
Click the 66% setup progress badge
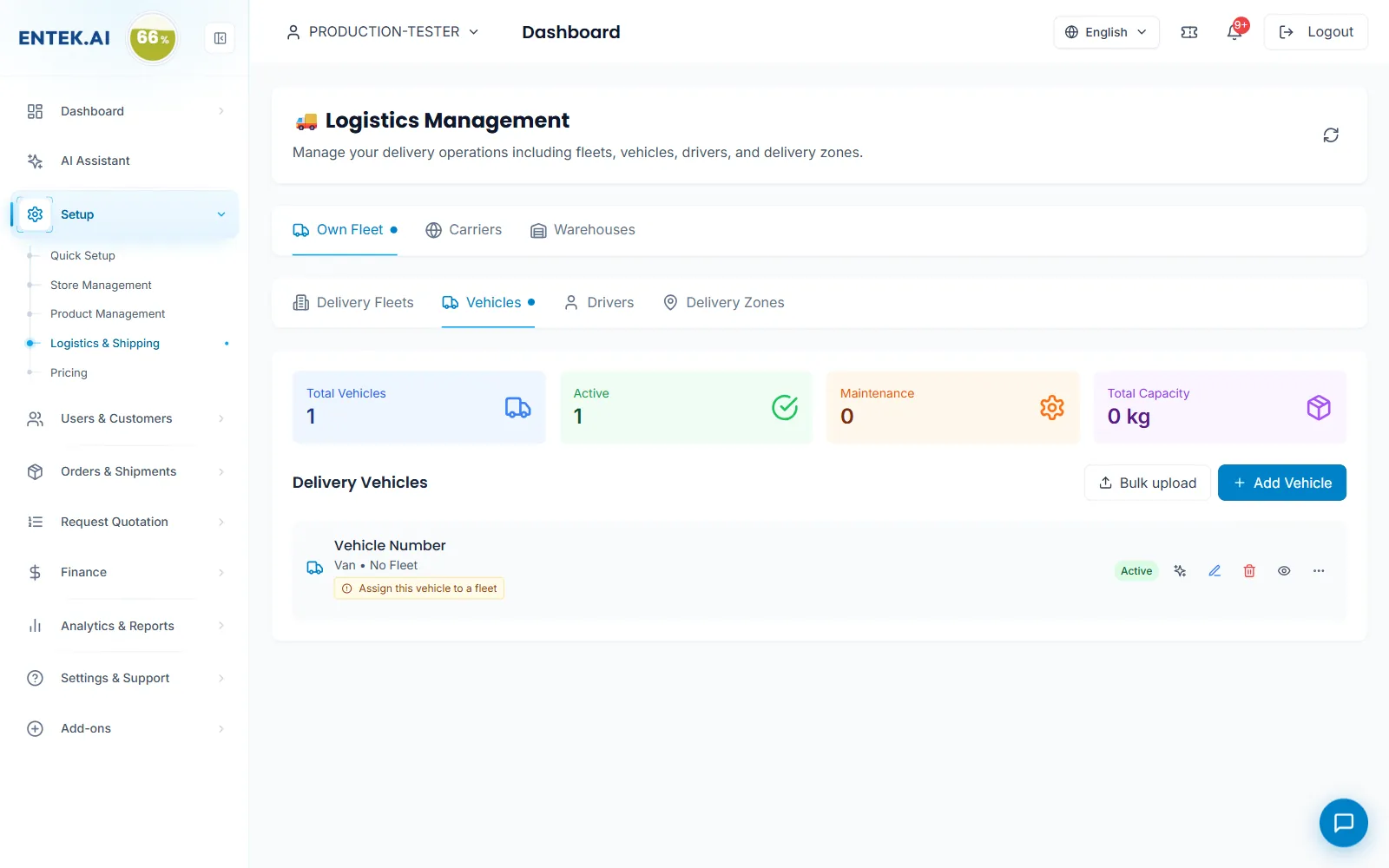153,38
